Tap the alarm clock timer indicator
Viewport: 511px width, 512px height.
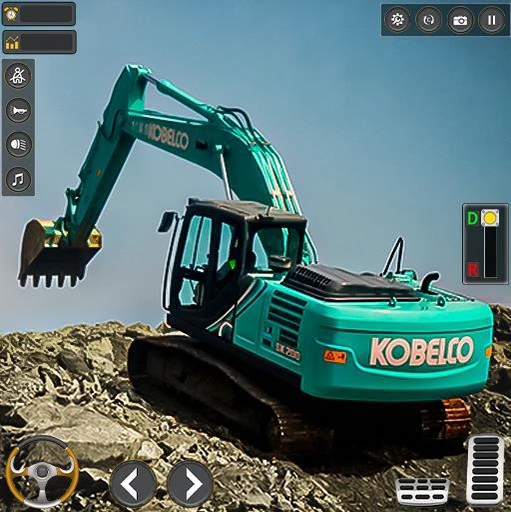pyautogui.click(x=39, y=14)
